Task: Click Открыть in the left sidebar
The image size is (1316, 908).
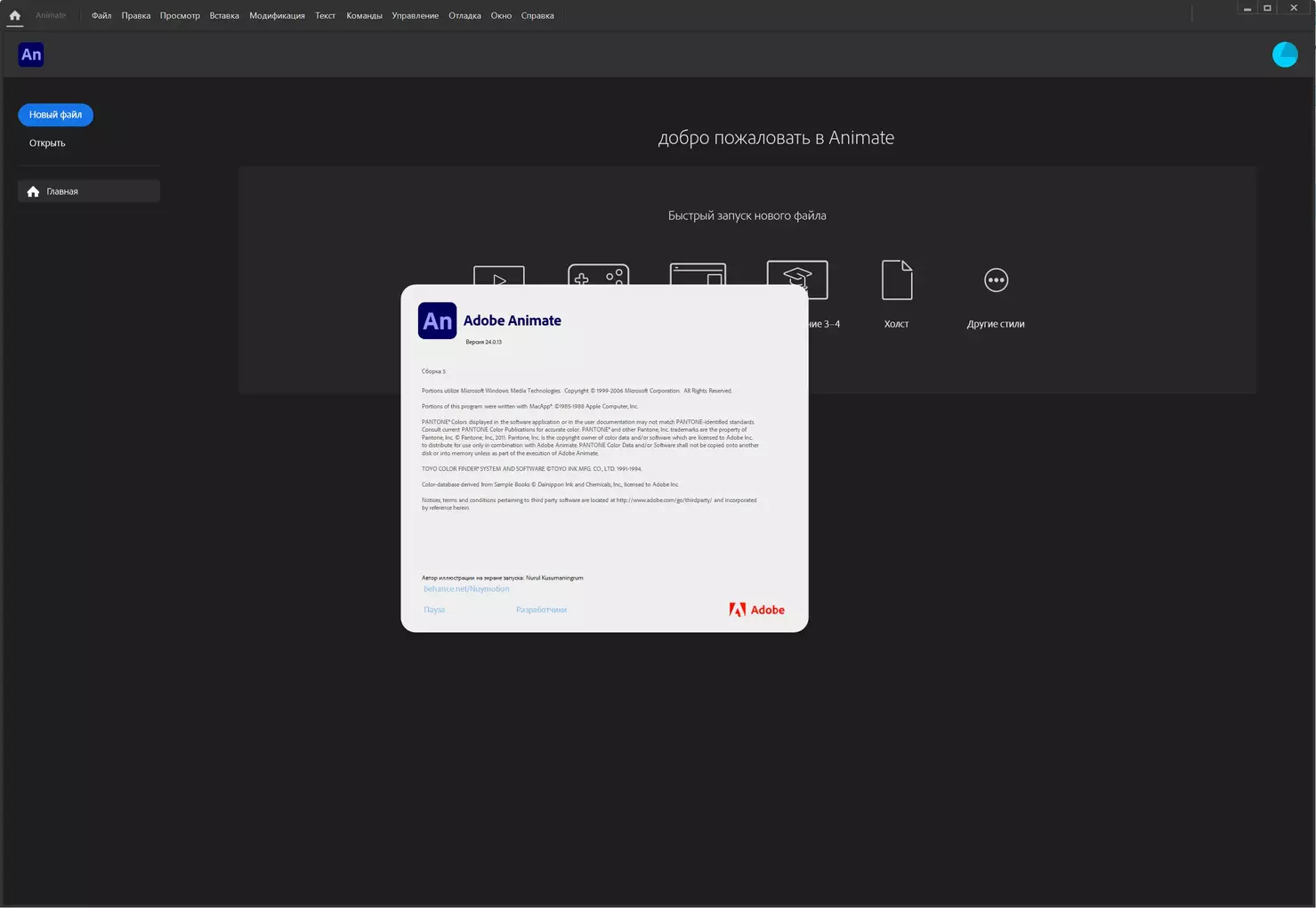Action: pyautogui.click(x=47, y=143)
